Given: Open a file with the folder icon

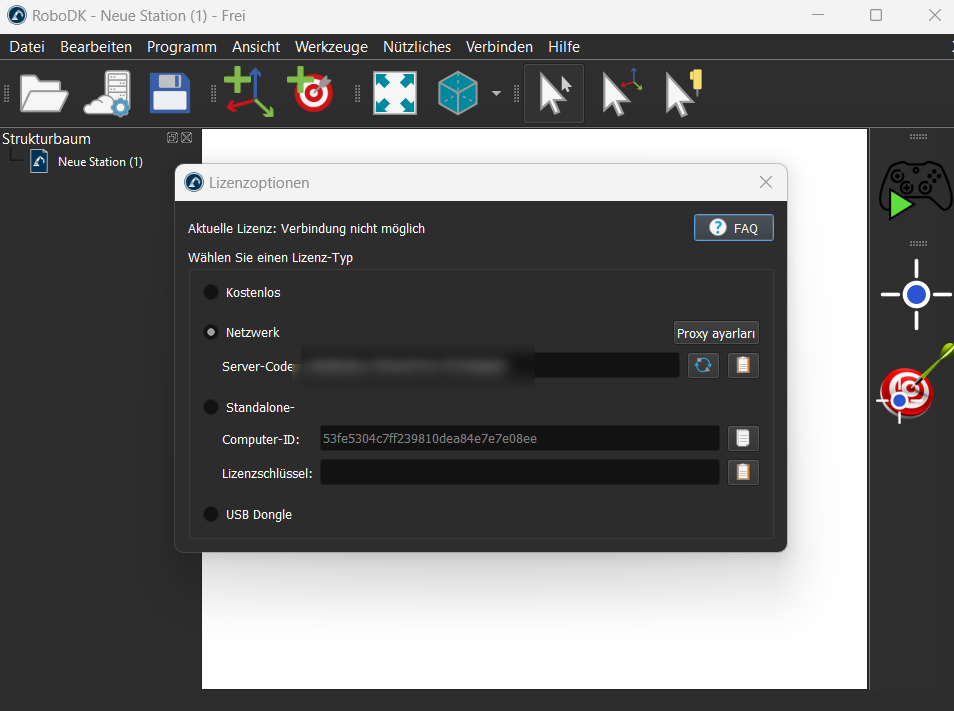Looking at the screenshot, I should tap(44, 94).
